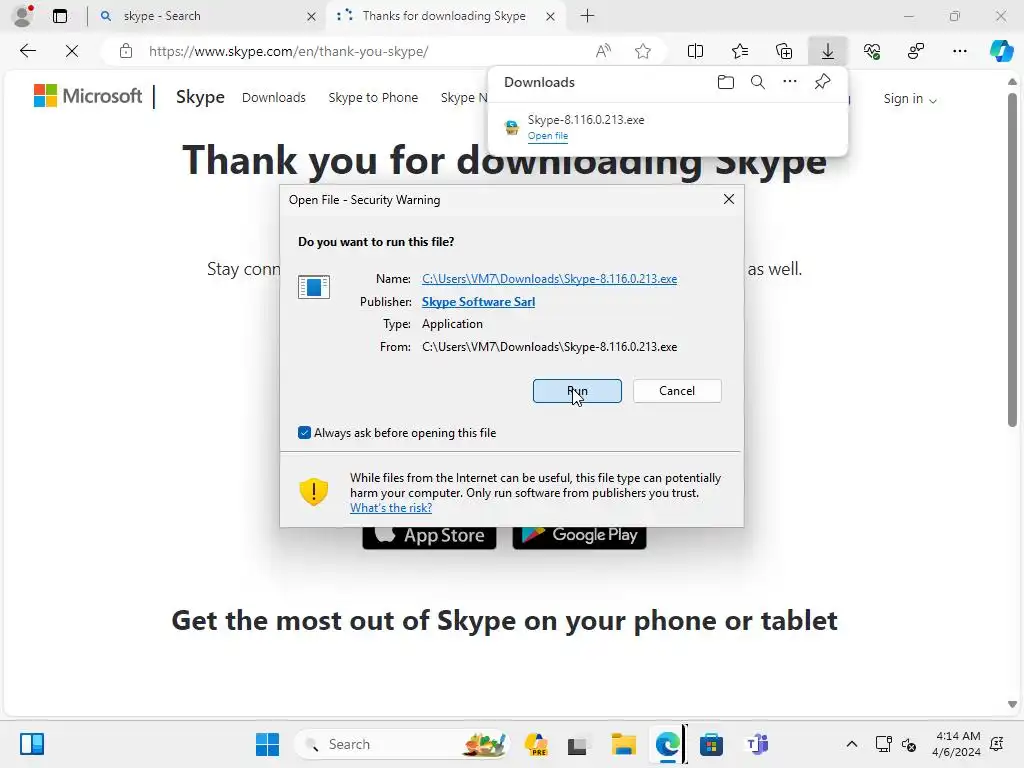Open Microsoft Teams from taskbar

(x=757, y=744)
